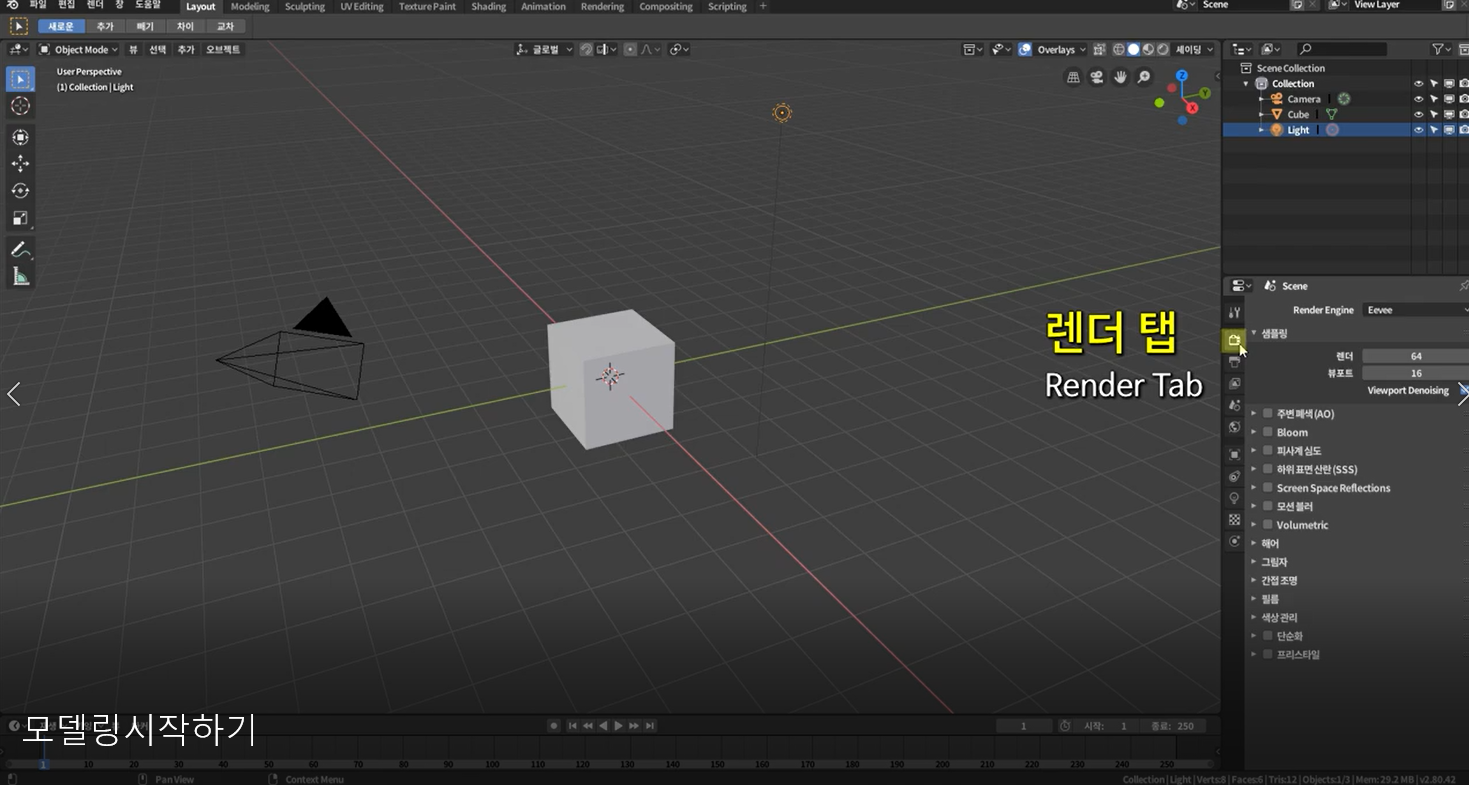Open the Object properties tab (square icon)
This screenshot has height=785, width=1469.
pyautogui.click(x=1234, y=454)
